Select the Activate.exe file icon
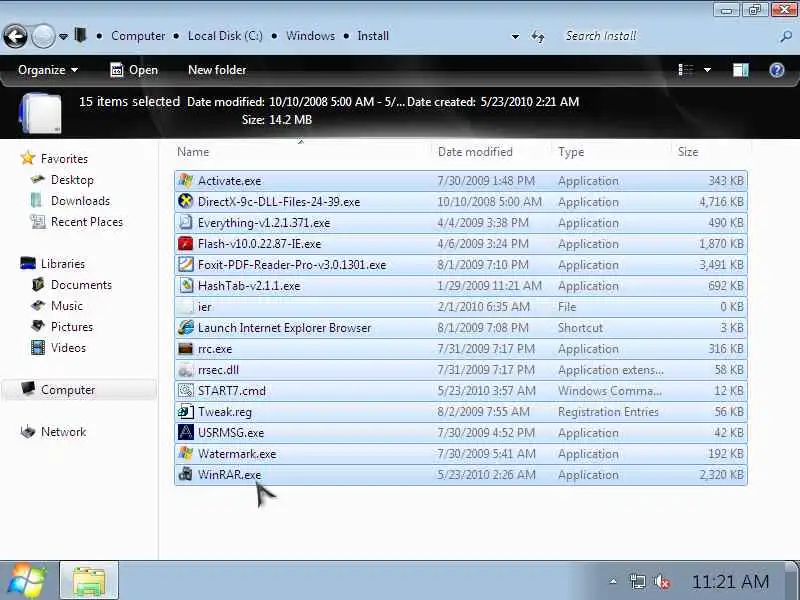 click(186, 181)
